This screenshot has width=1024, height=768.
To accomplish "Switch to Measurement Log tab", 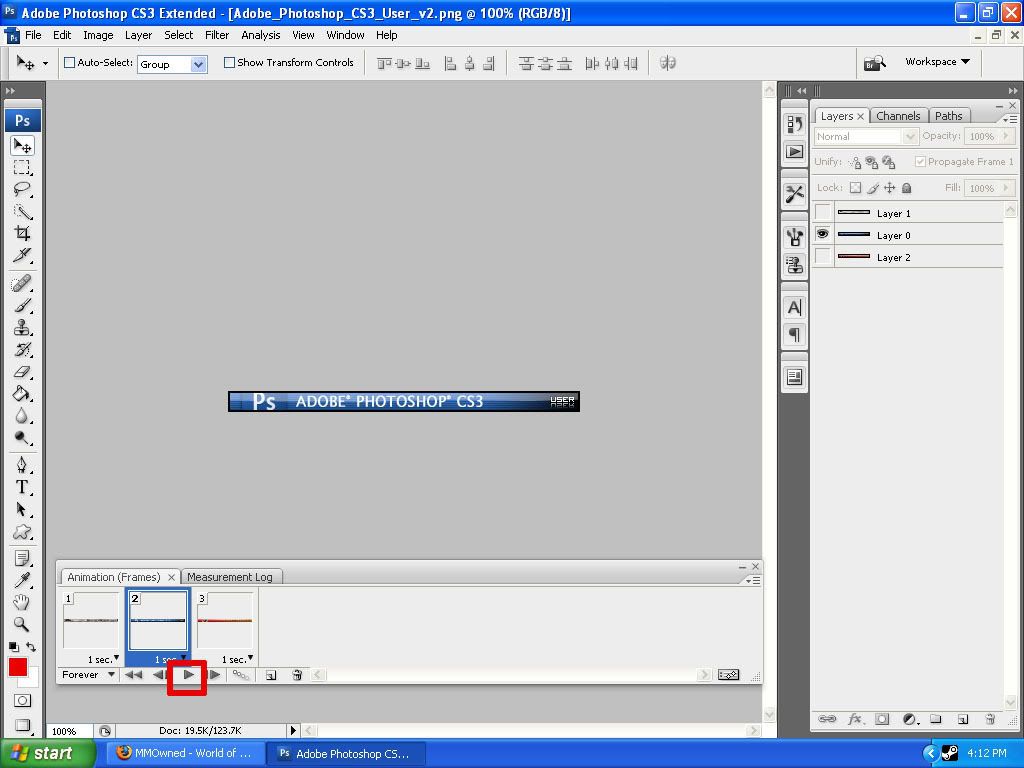I will [x=230, y=577].
